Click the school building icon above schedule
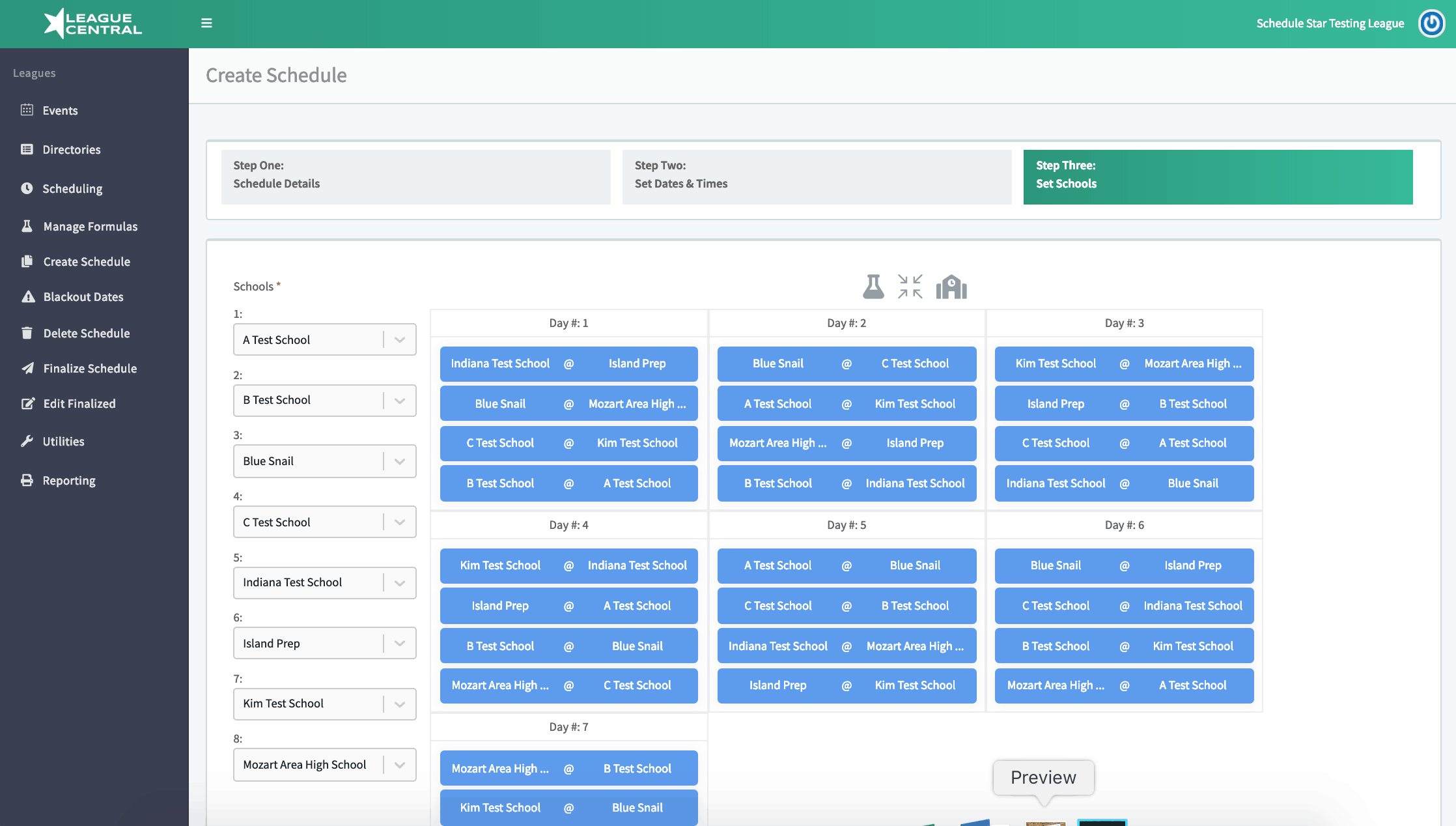Viewport: 1456px width, 826px height. 951,287
